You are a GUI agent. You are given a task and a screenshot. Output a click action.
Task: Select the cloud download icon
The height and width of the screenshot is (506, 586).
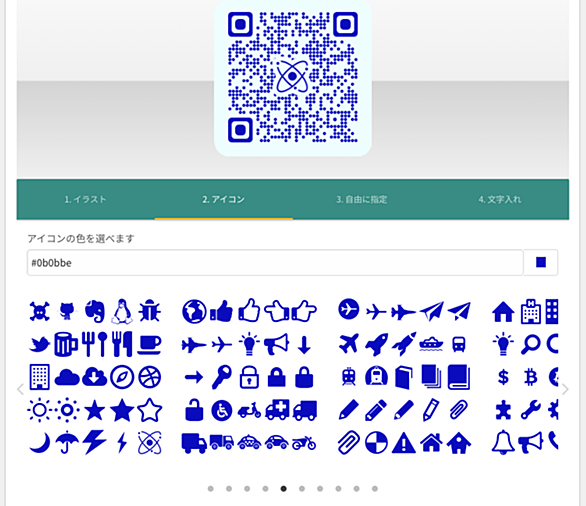[95, 377]
